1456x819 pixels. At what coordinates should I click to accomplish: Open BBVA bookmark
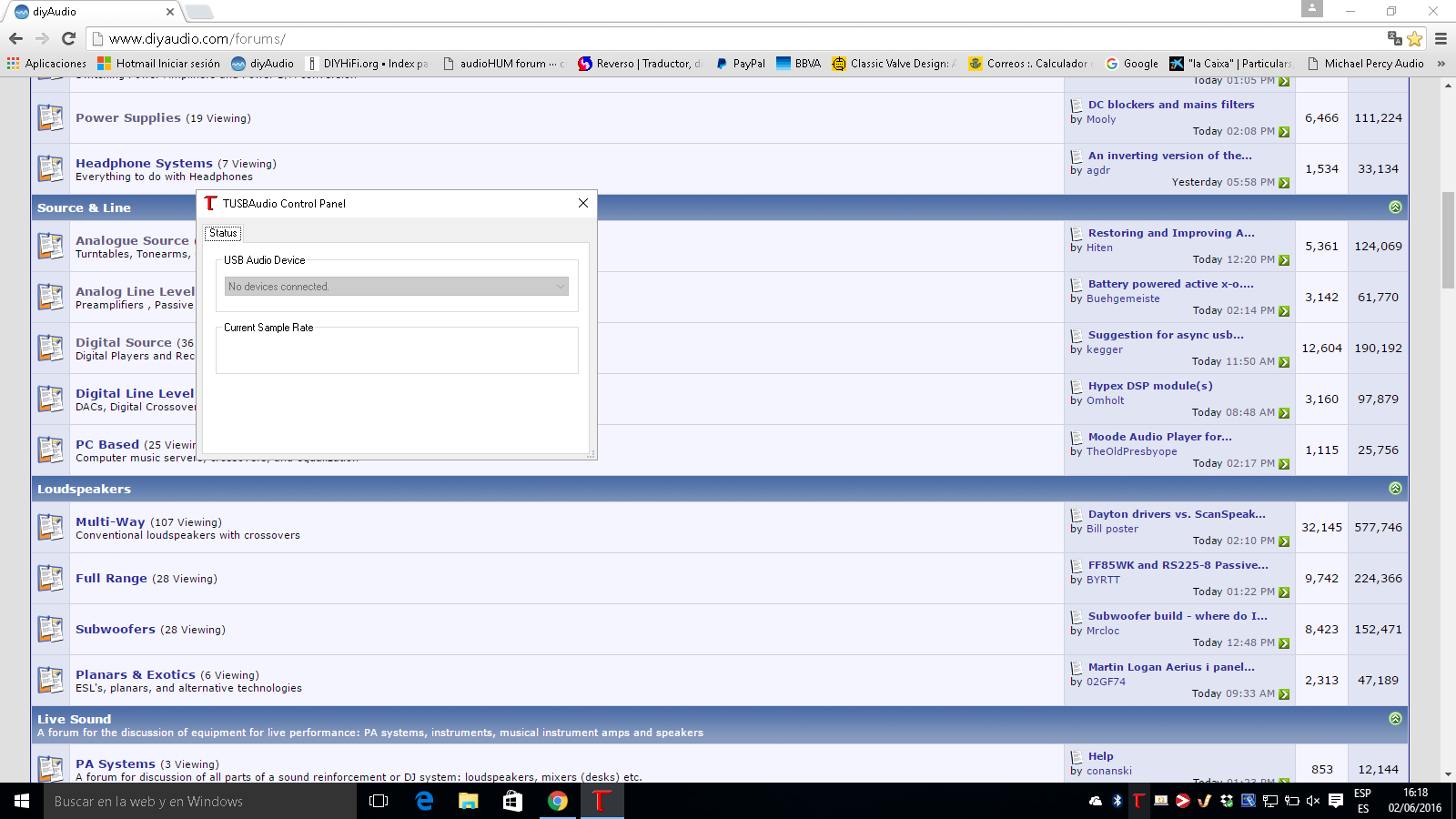tap(799, 64)
